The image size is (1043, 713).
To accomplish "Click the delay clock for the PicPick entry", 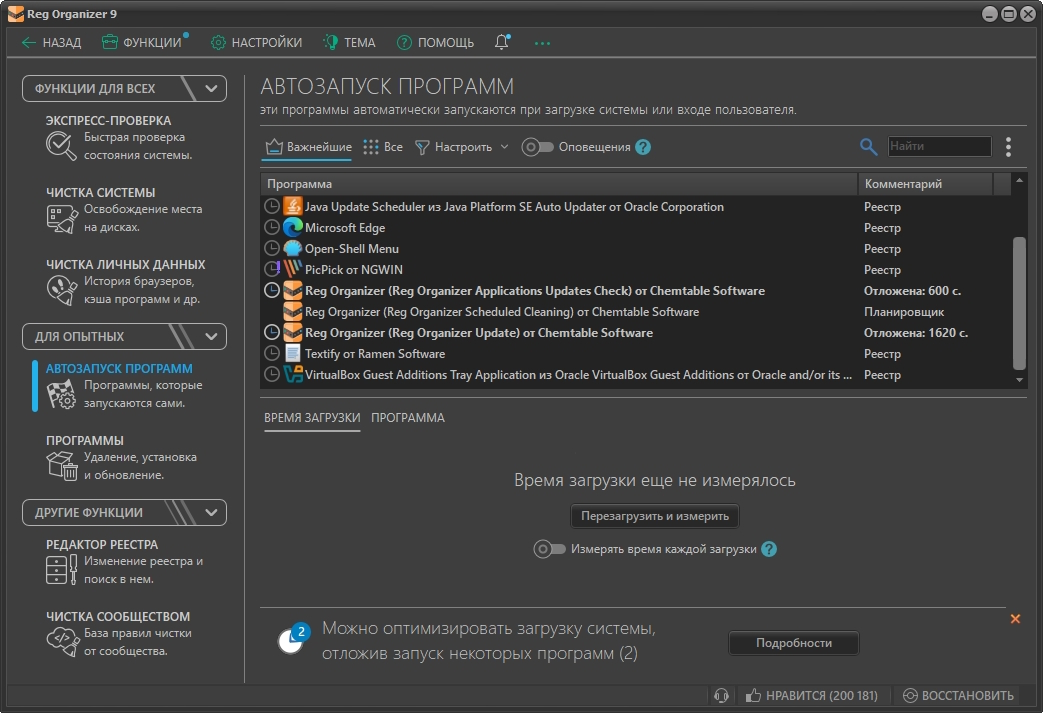I will 271,270.
